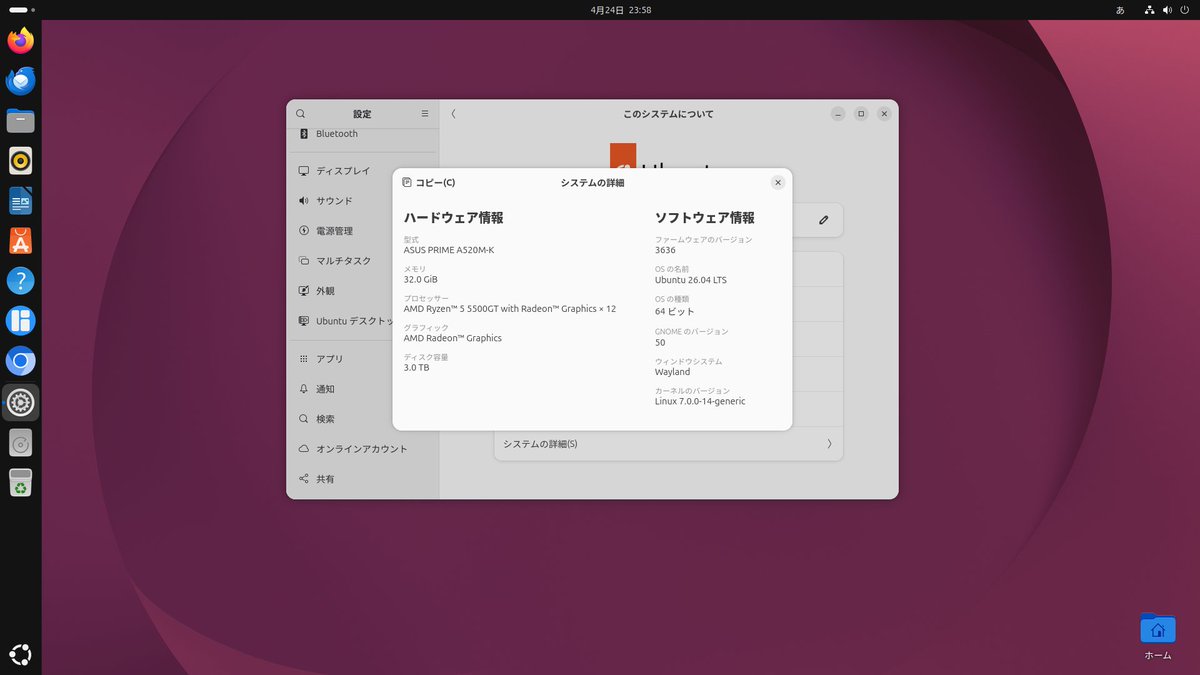Select 外観 in the settings sidebar

point(363,291)
